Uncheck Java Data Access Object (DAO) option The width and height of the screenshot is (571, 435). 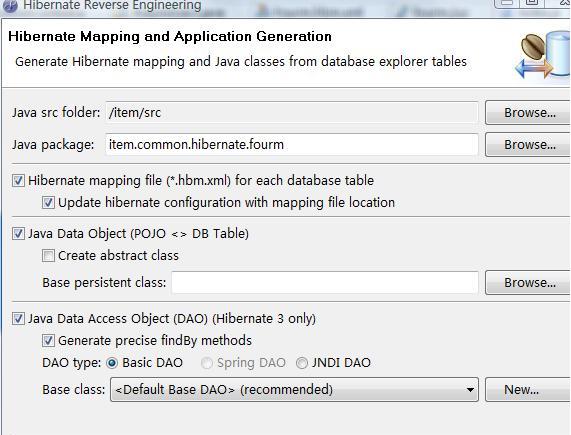[x=18, y=319]
